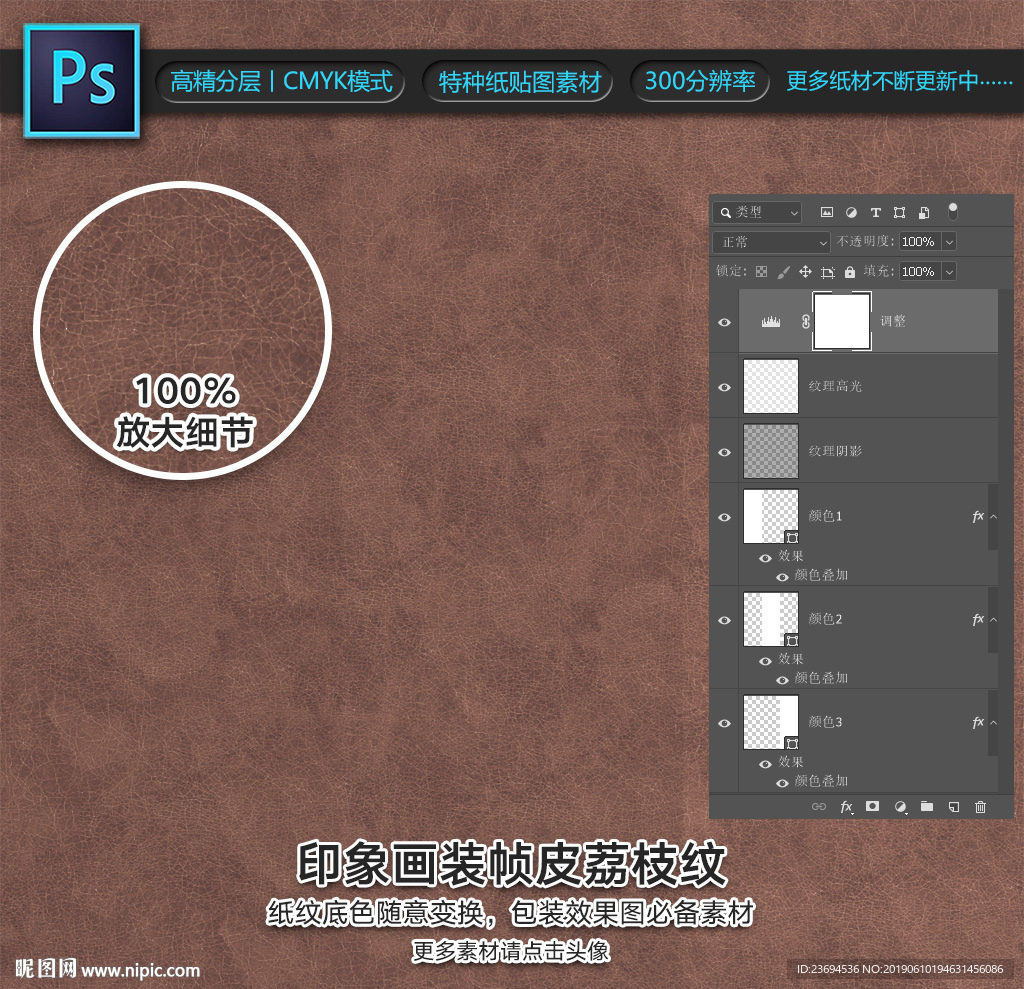The image size is (1024, 989).
Task: Click the 高精分层 | CMYK模式 pill label
Action: click(x=281, y=82)
